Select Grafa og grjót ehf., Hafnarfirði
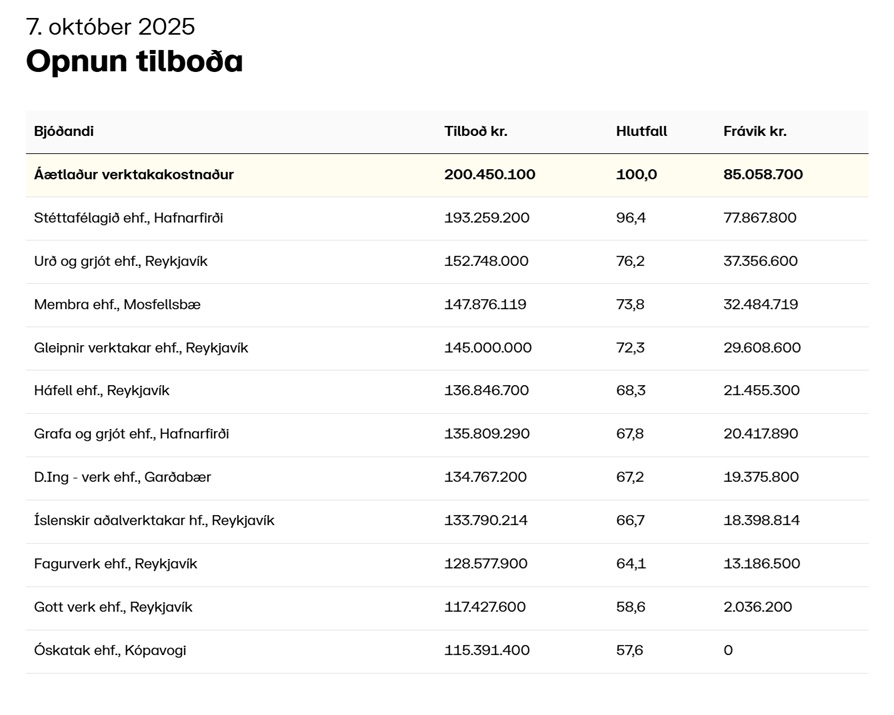 tap(131, 434)
